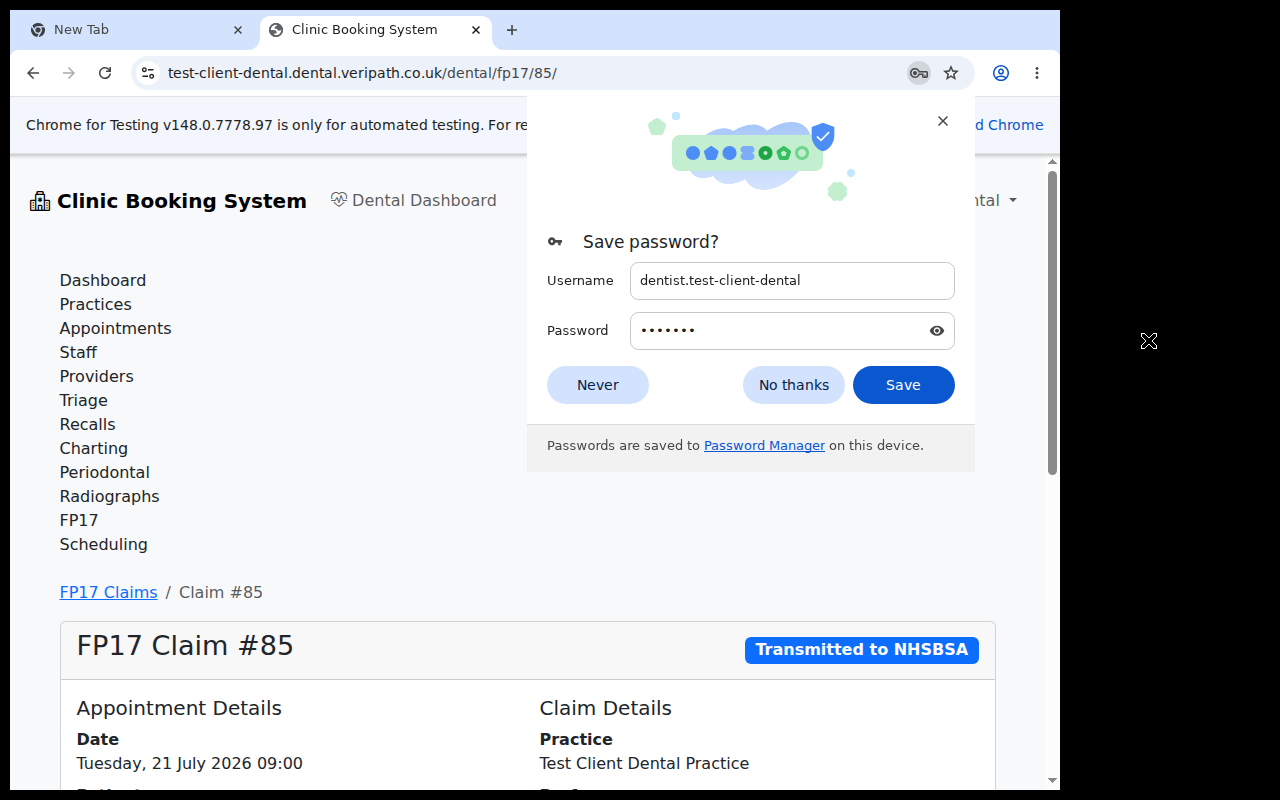This screenshot has width=1280, height=800.
Task: Click the FP17 Claims breadcrumb link
Action: coord(108,592)
